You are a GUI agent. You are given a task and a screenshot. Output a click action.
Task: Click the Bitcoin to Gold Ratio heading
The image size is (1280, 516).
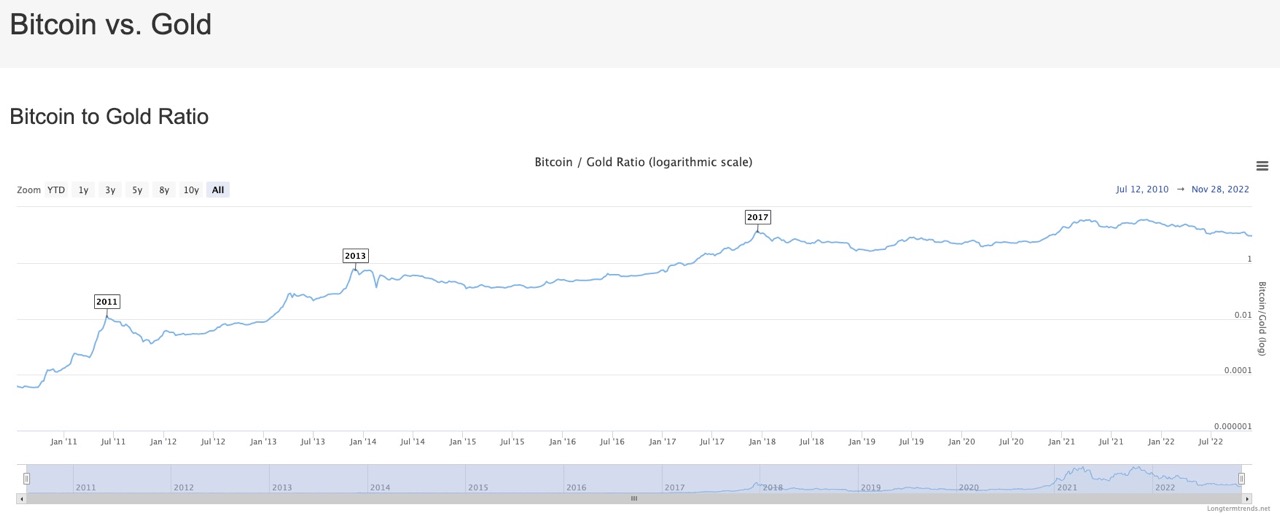point(109,116)
